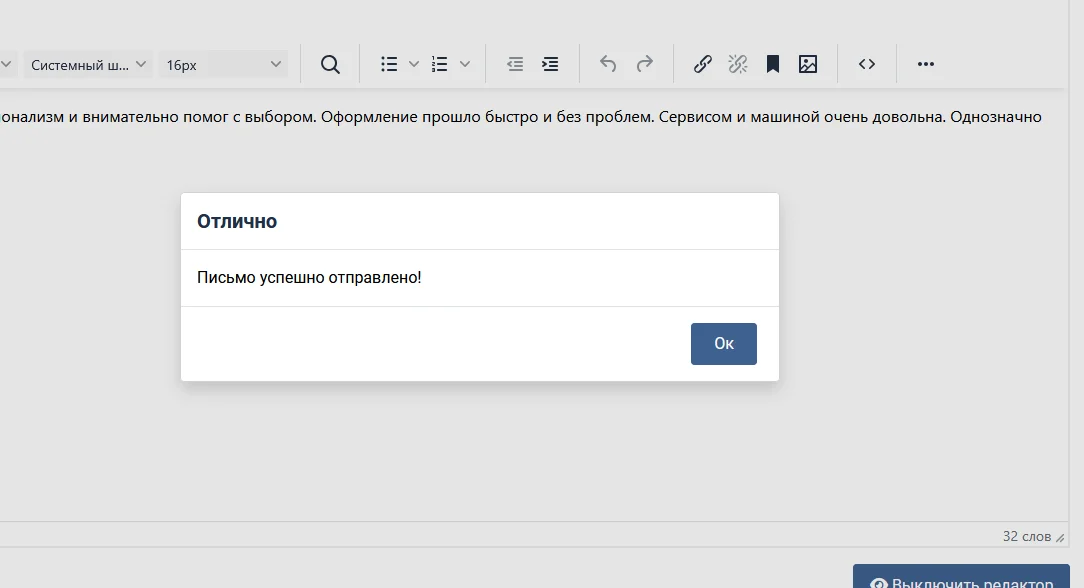Open find and replace search icon
1084x588 pixels.
coord(330,64)
